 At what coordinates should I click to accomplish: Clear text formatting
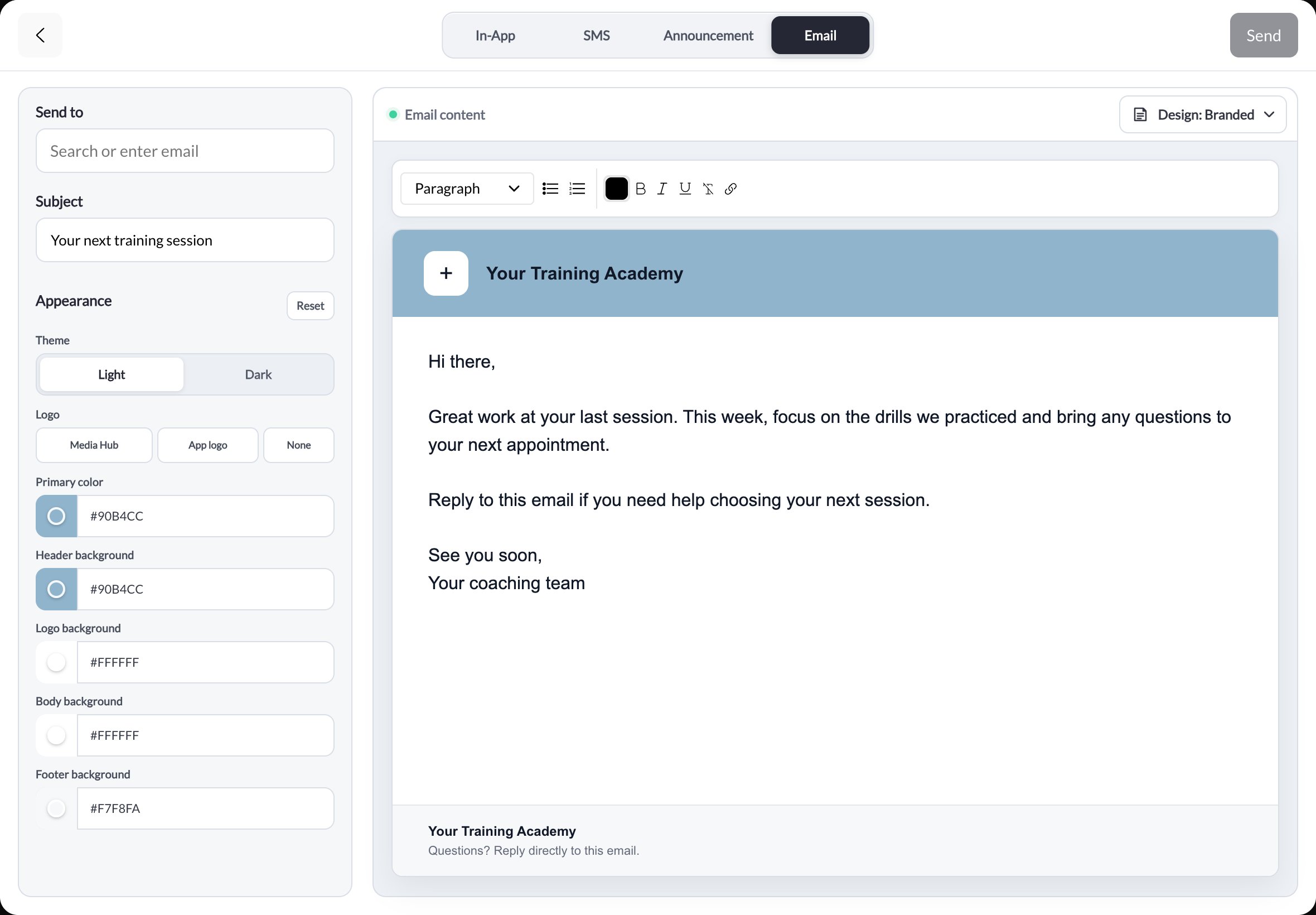click(x=708, y=189)
